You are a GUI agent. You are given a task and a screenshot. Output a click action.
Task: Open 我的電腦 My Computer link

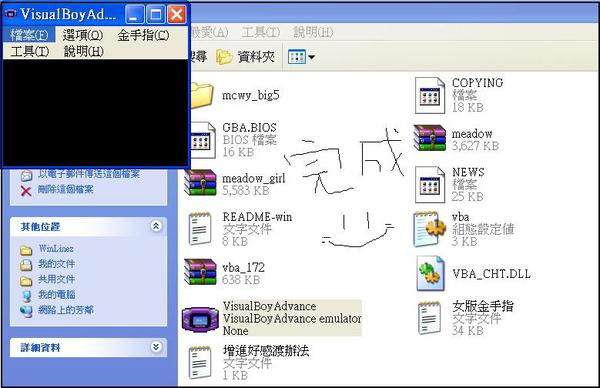pos(56,294)
